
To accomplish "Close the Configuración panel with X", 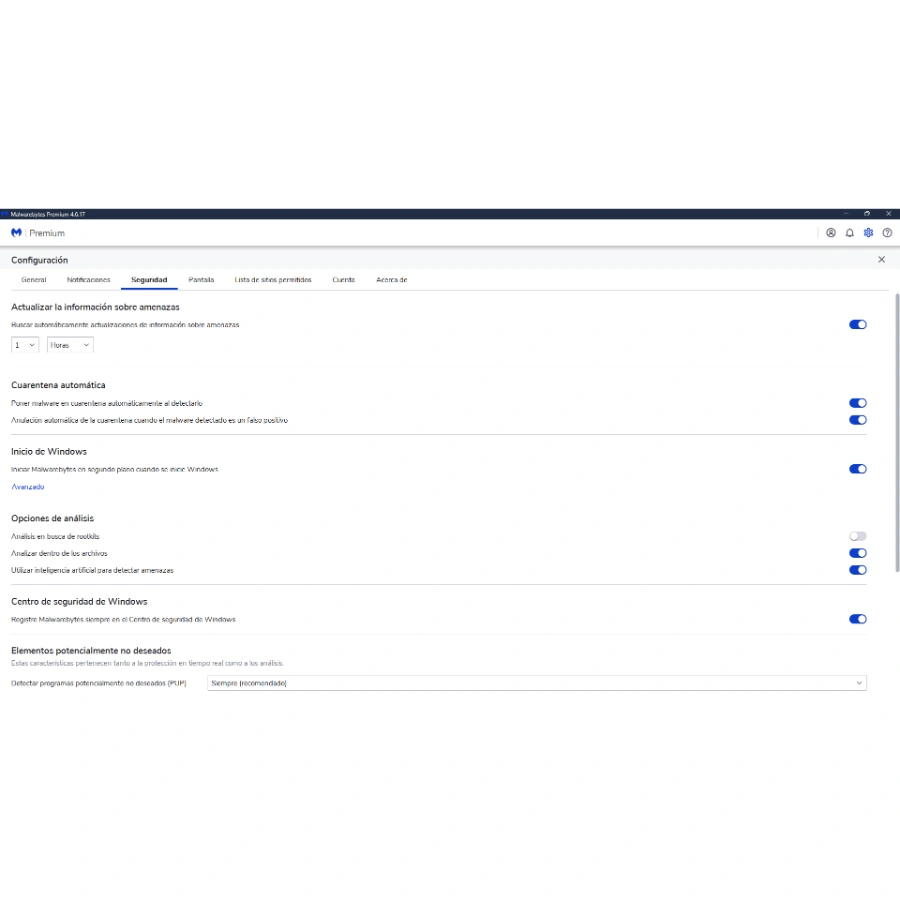I will pos(881,260).
